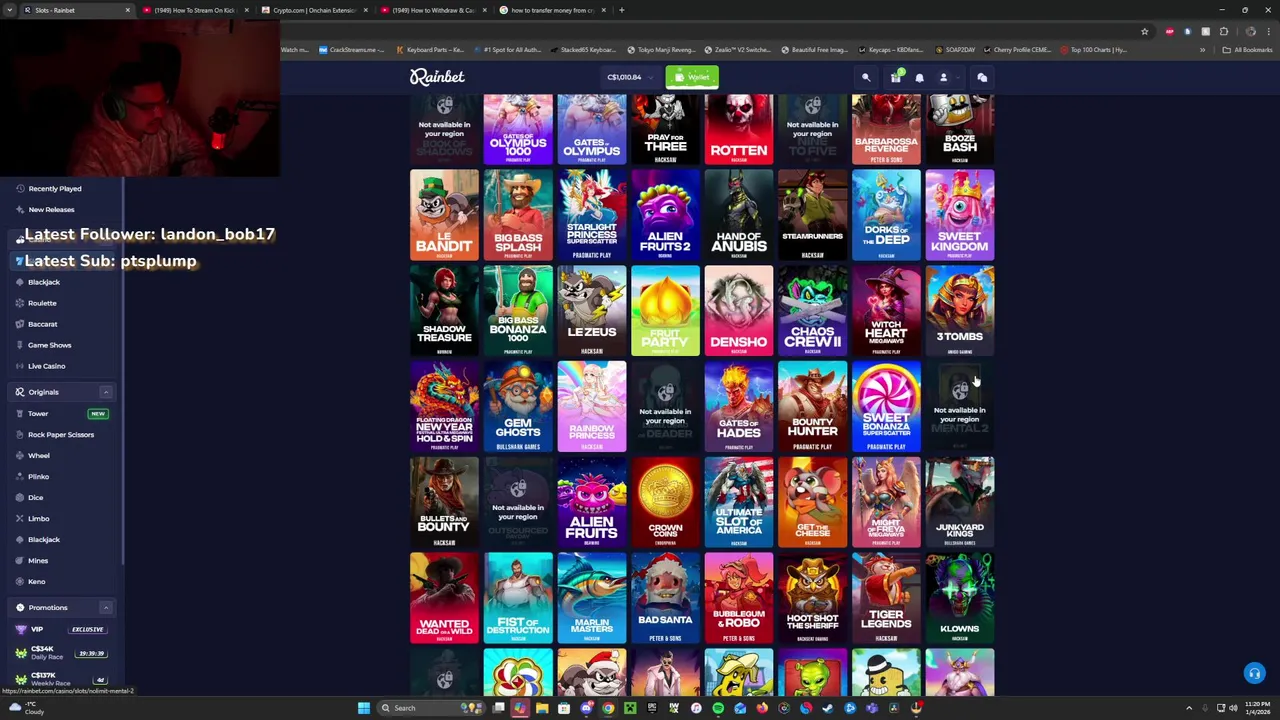Open Spotify from the taskbar
1280x720 pixels.
(718, 708)
